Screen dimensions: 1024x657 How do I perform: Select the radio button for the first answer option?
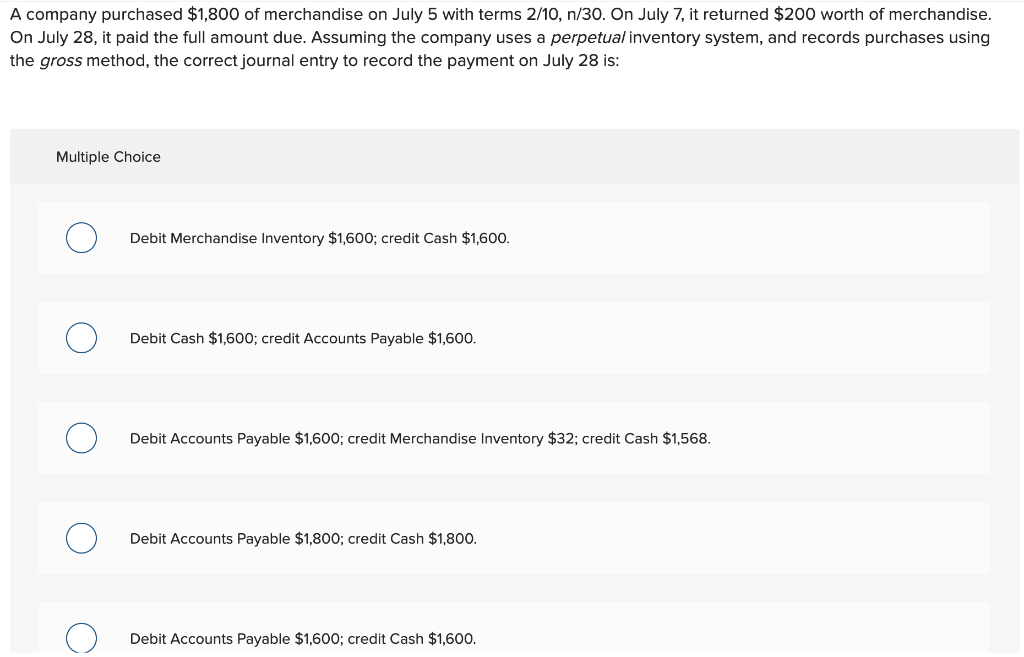pos(81,238)
